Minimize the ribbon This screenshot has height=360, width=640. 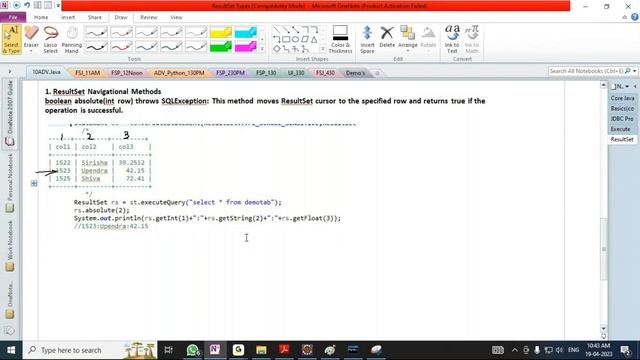tap(624, 17)
